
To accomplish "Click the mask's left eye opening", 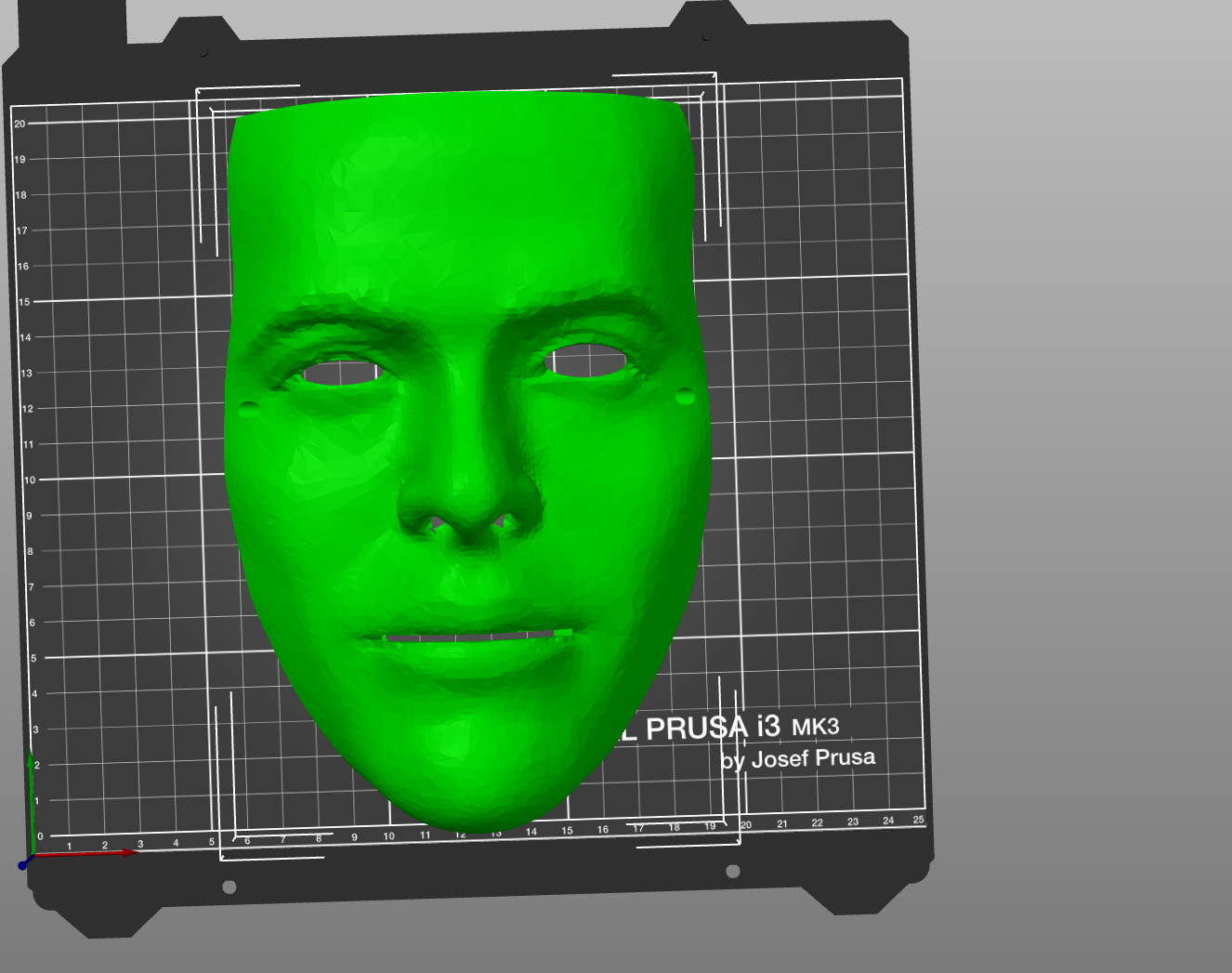I will [343, 374].
